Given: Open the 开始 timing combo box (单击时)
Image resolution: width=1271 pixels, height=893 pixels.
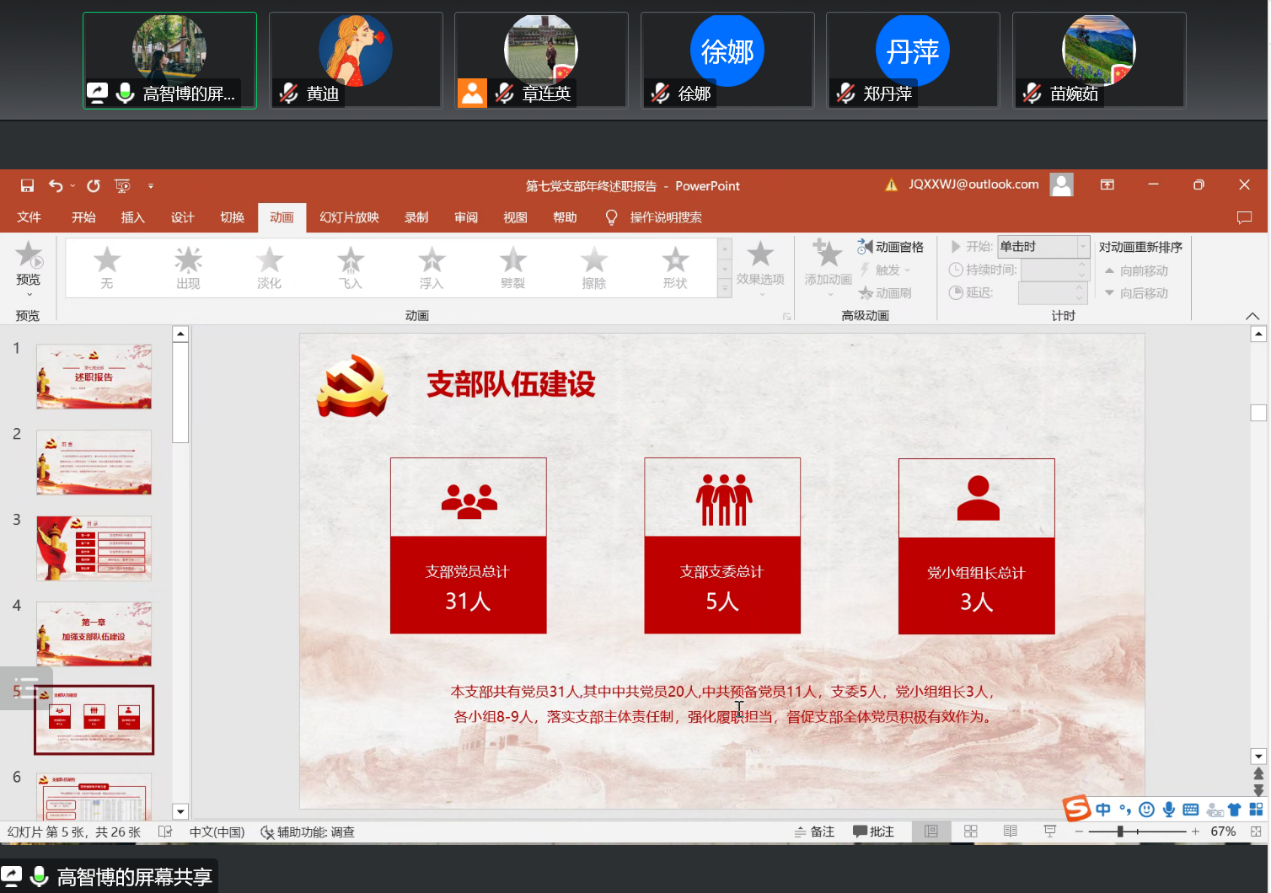Looking at the screenshot, I should 1044,247.
